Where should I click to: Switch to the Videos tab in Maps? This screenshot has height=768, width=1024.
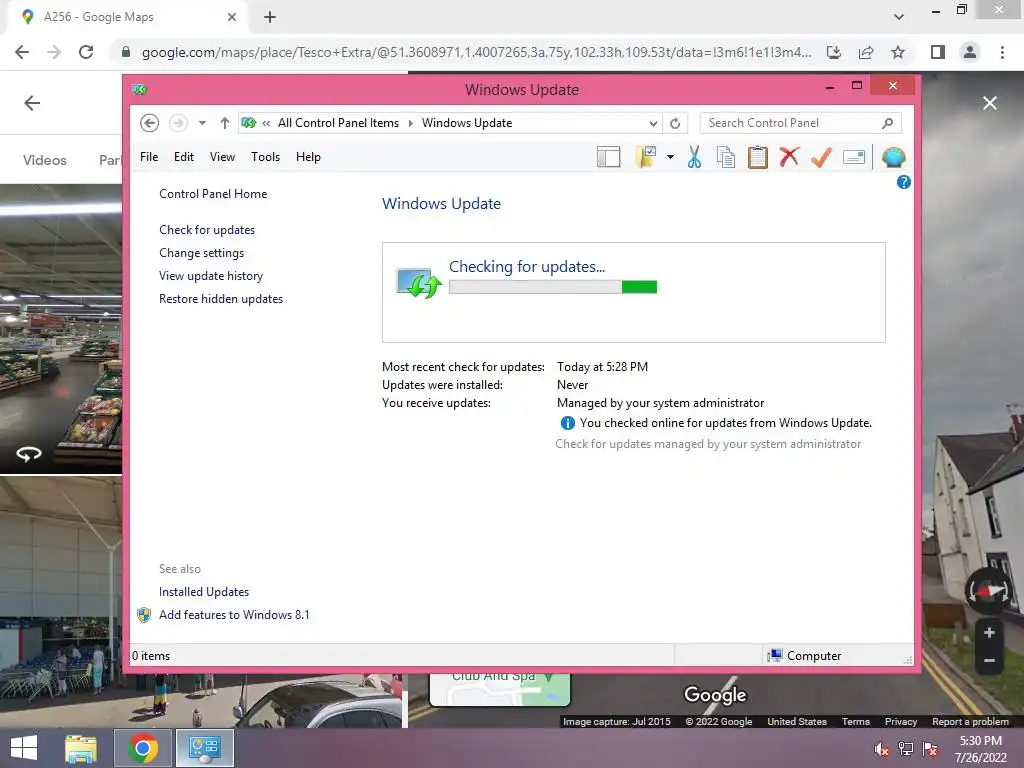tap(44, 160)
